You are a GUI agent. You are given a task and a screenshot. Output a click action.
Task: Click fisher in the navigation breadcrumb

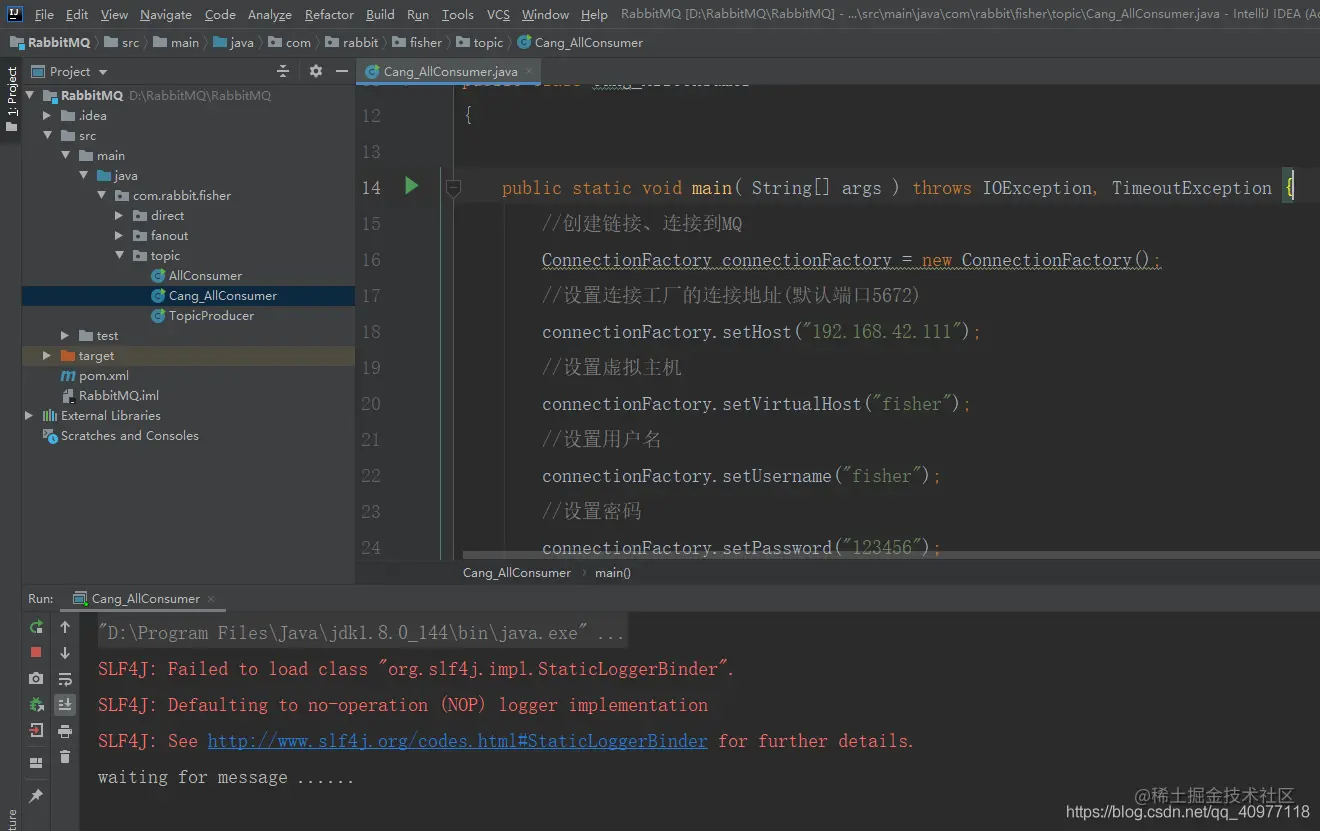click(x=416, y=42)
